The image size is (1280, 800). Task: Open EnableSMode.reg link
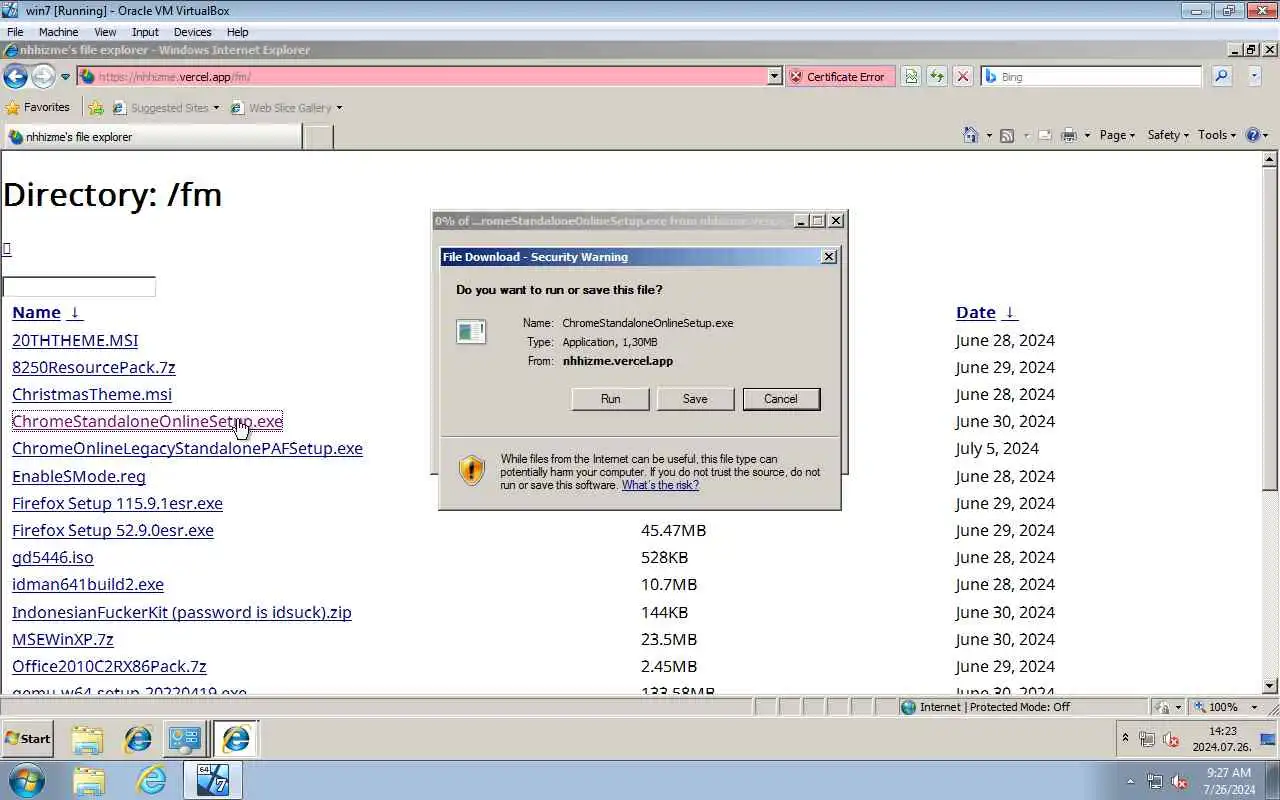79,476
